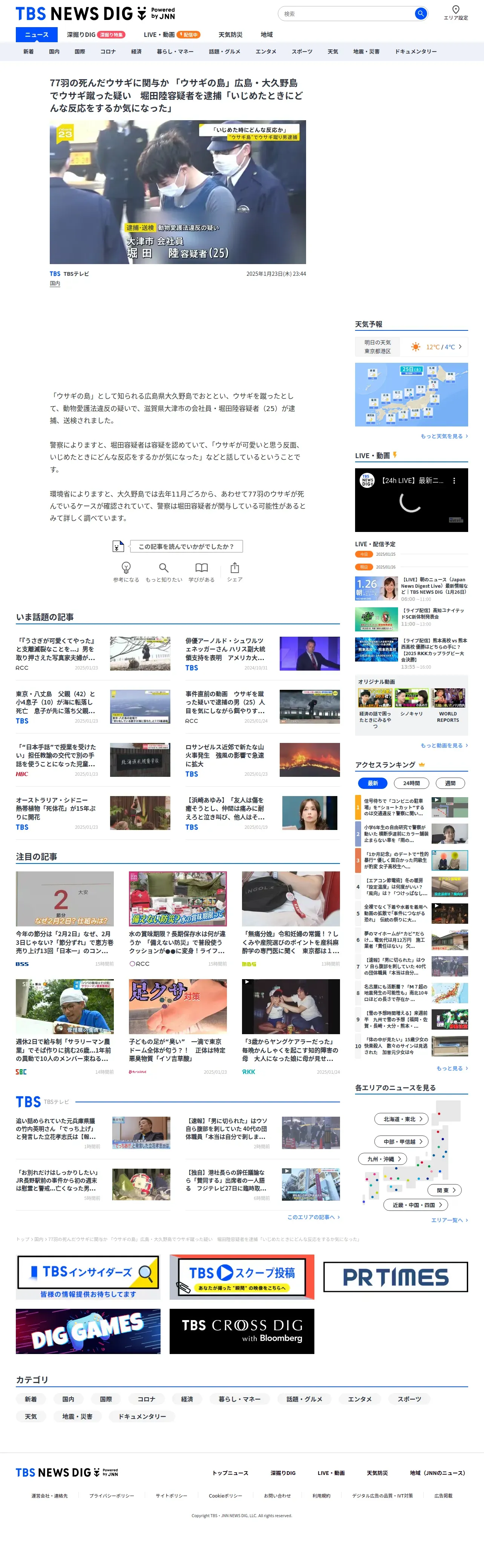Open 利用規約 footer link
The image size is (484, 1568).
coord(322,1496)
